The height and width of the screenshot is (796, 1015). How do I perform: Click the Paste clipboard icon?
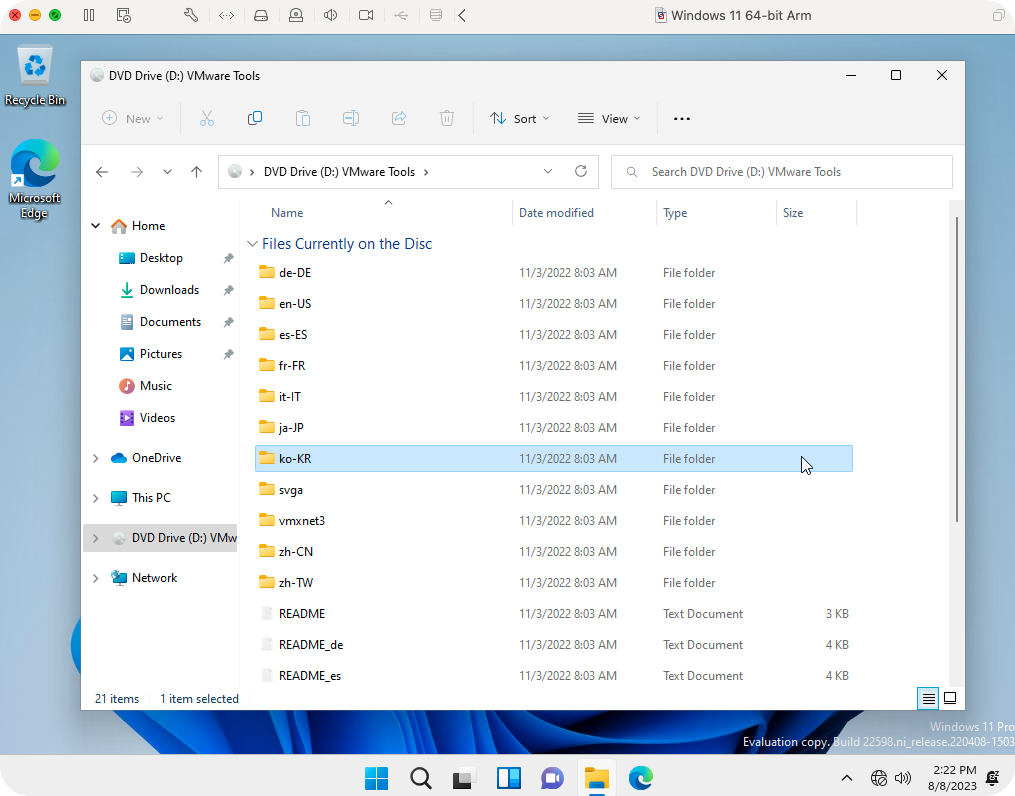click(302, 118)
